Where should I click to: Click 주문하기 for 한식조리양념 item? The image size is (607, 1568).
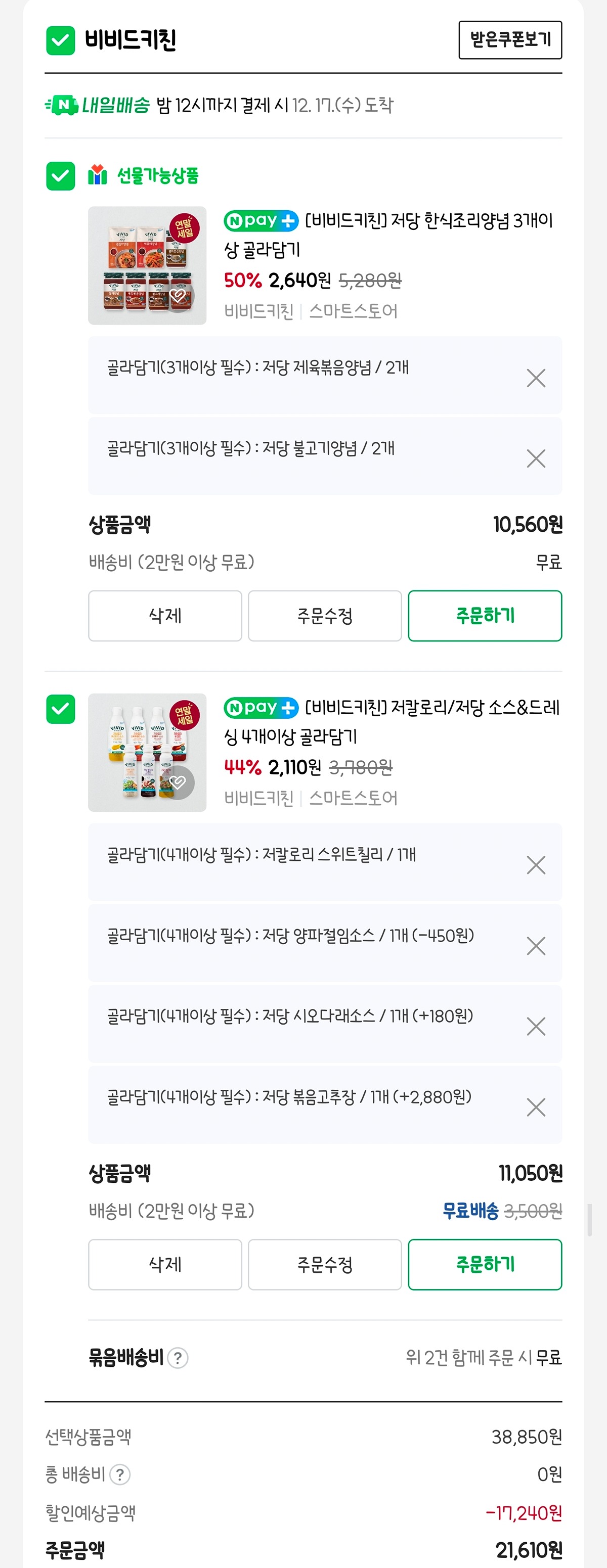pos(485,615)
